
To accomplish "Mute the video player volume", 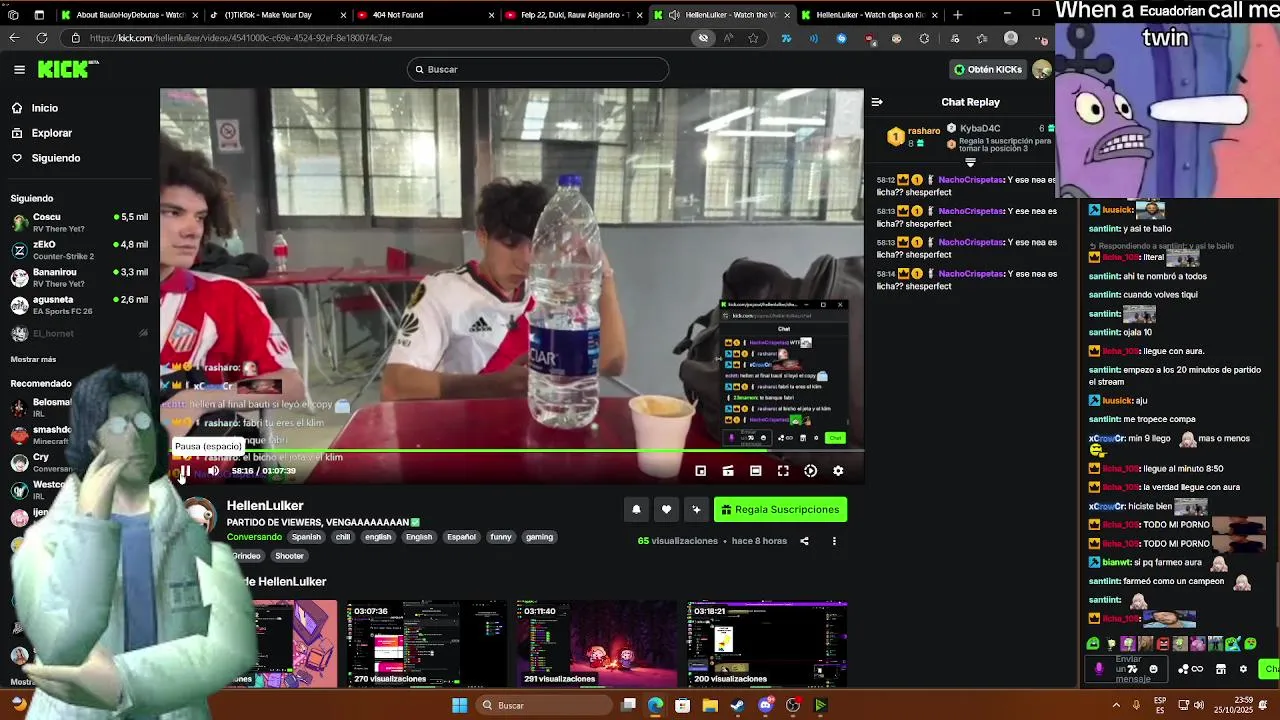I will (x=213, y=471).
